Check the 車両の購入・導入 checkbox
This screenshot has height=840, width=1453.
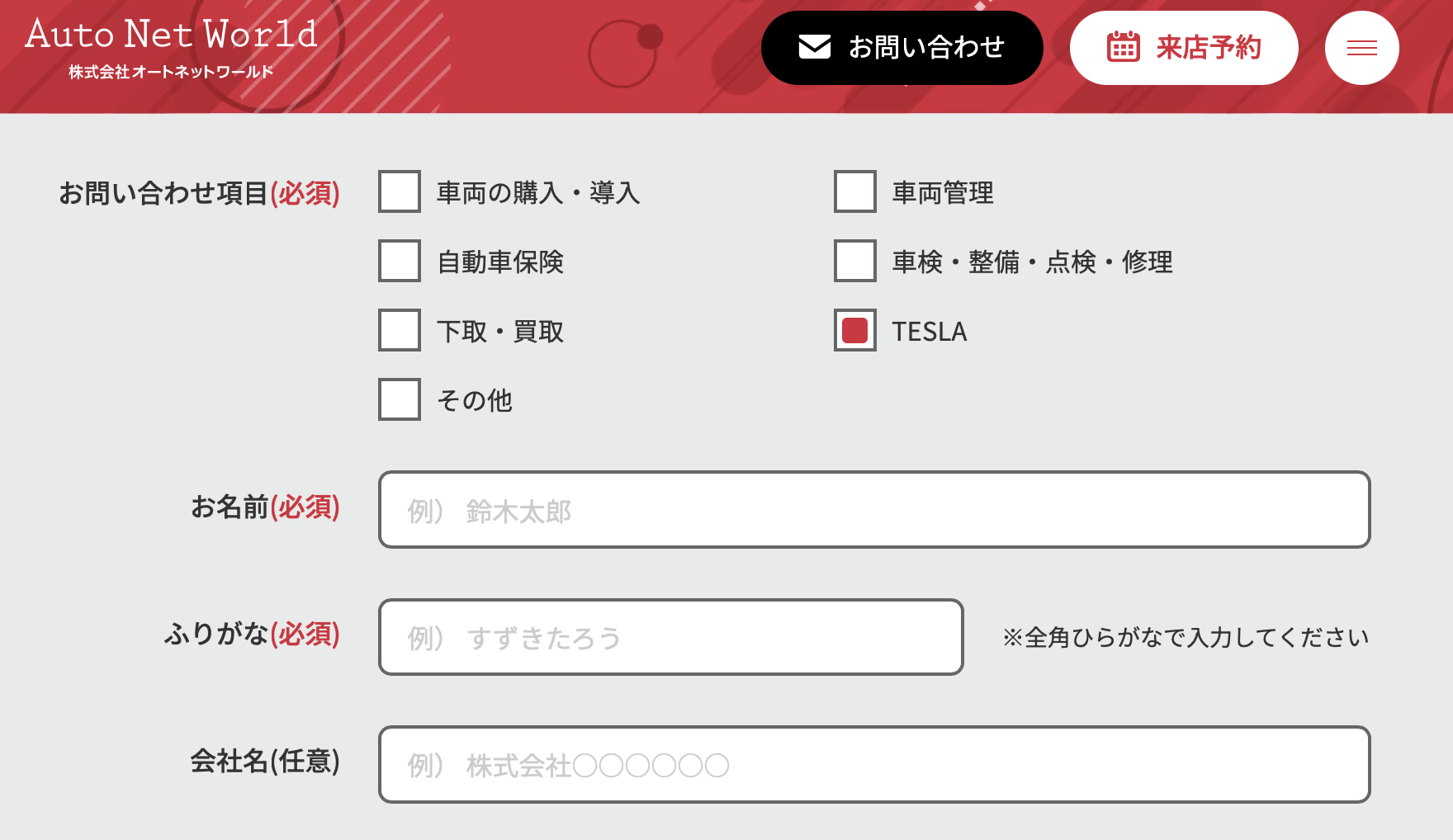tap(400, 191)
